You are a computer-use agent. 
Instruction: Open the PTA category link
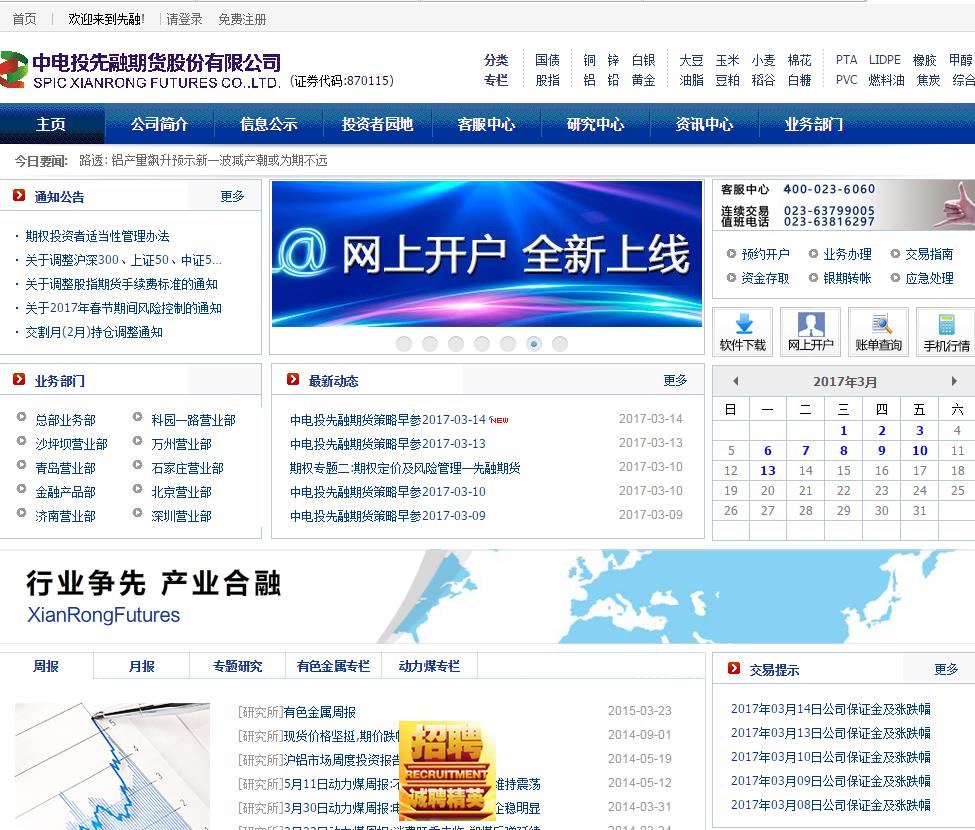(846, 60)
